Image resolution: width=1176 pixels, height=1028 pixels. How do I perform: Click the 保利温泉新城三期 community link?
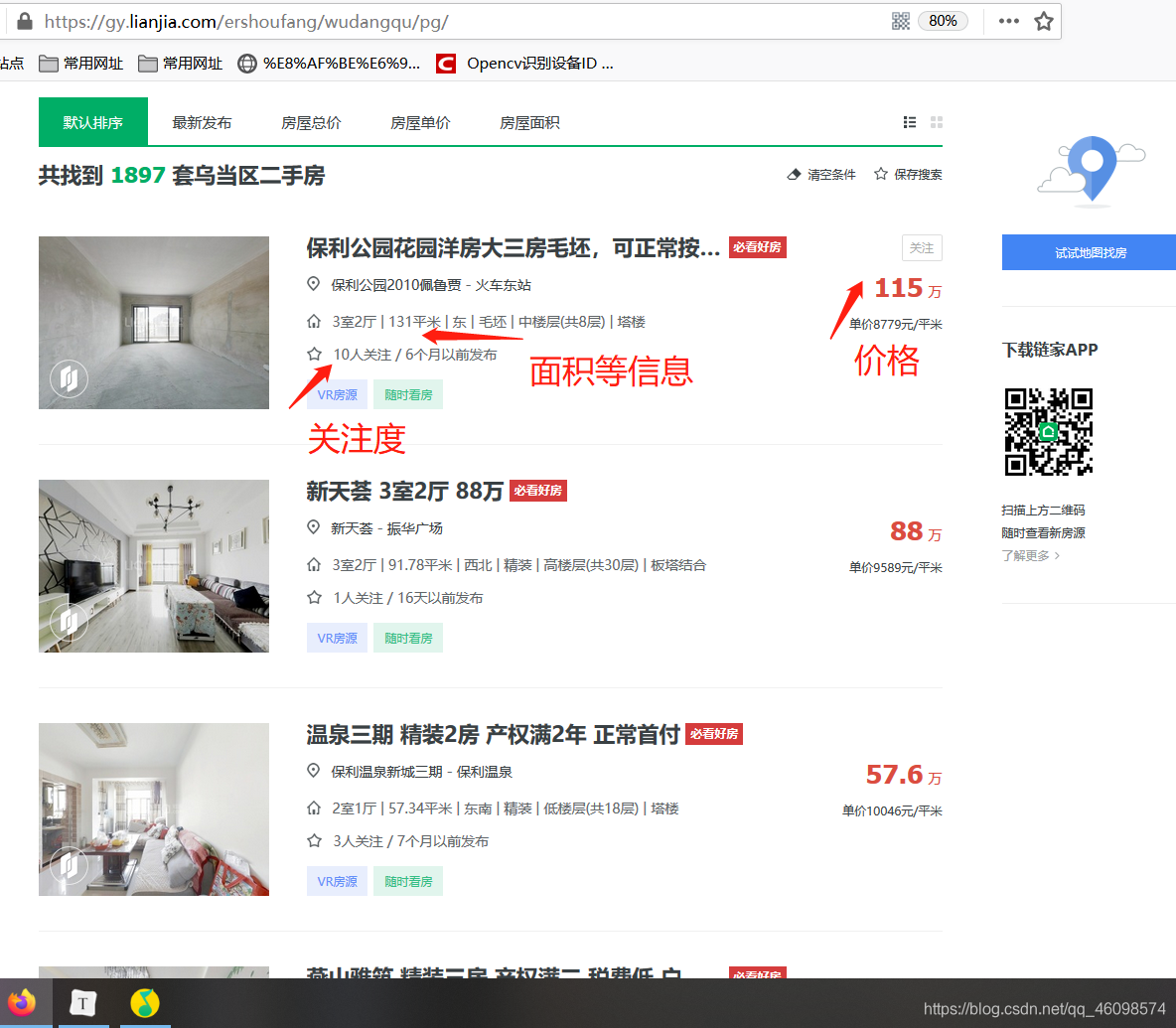tap(387, 773)
